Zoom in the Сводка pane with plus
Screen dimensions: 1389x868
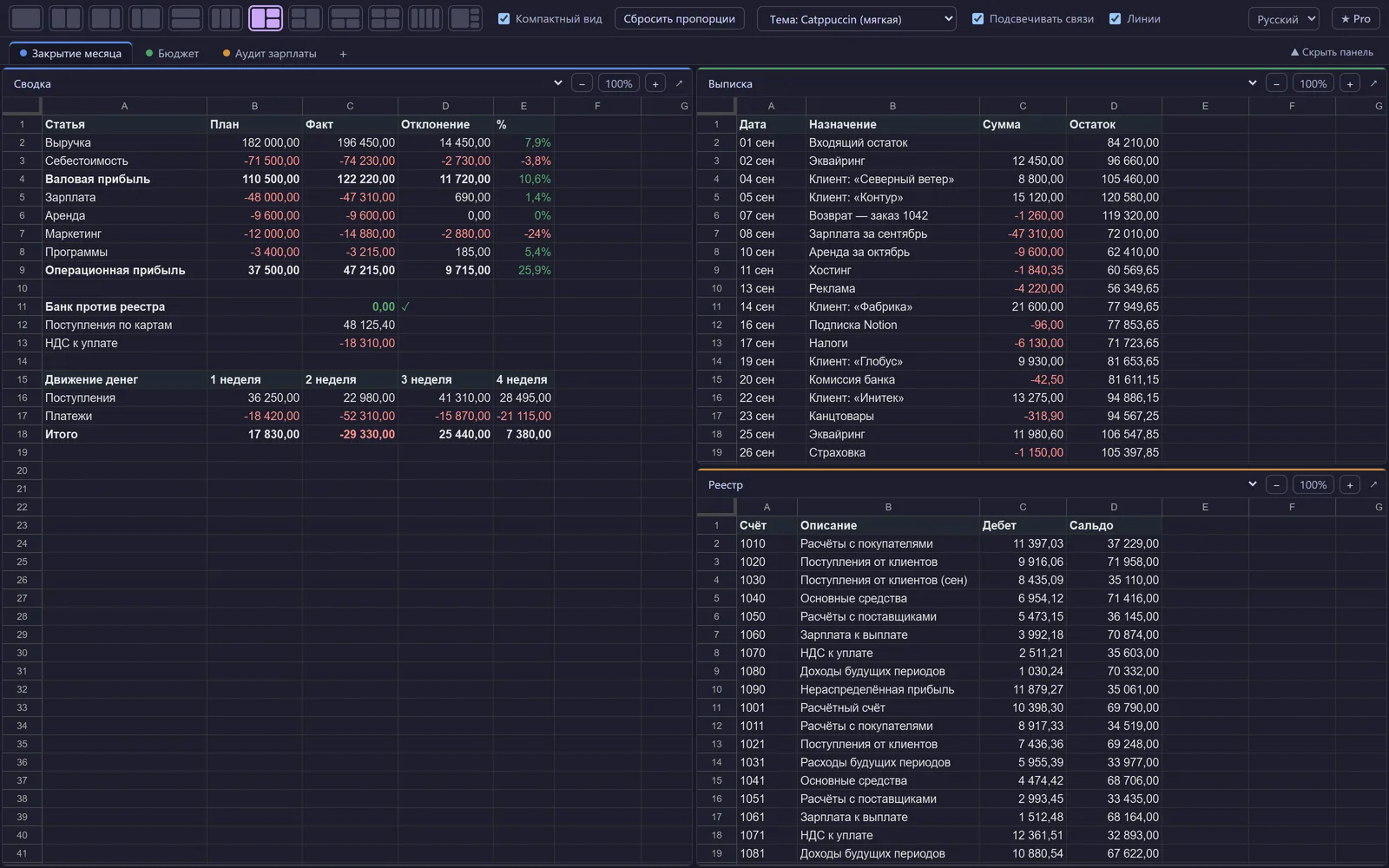[x=655, y=83]
